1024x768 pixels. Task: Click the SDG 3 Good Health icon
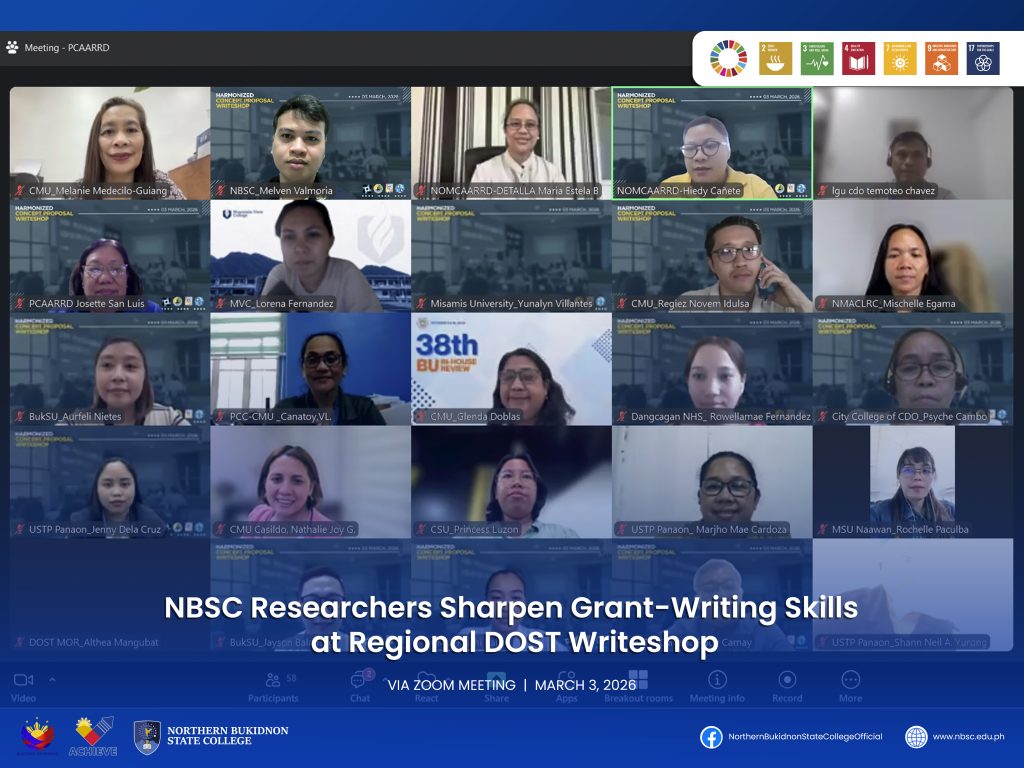(x=817, y=58)
